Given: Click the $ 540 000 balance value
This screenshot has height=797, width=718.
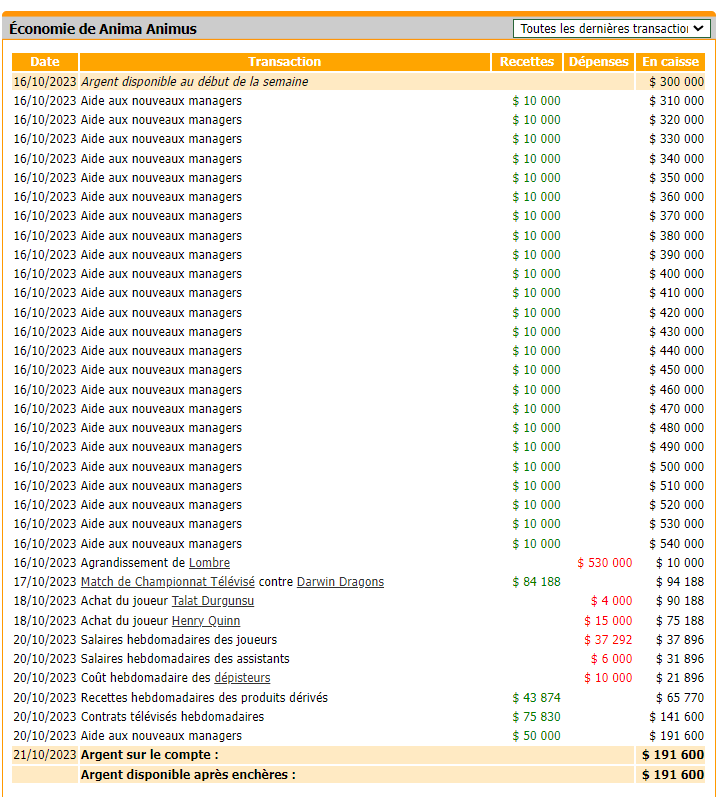Looking at the screenshot, I should pyautogui.click(x=676, y=544).
